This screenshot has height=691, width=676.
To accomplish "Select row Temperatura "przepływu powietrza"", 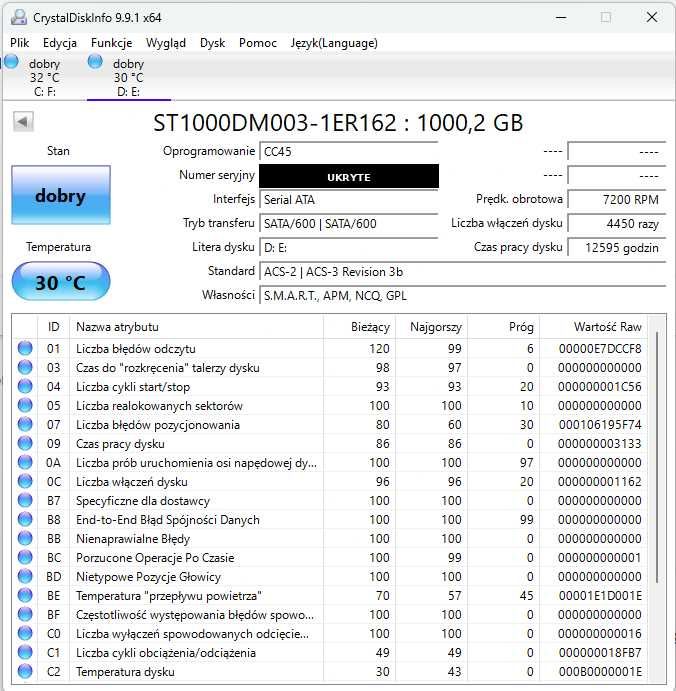I will [330, 595].
